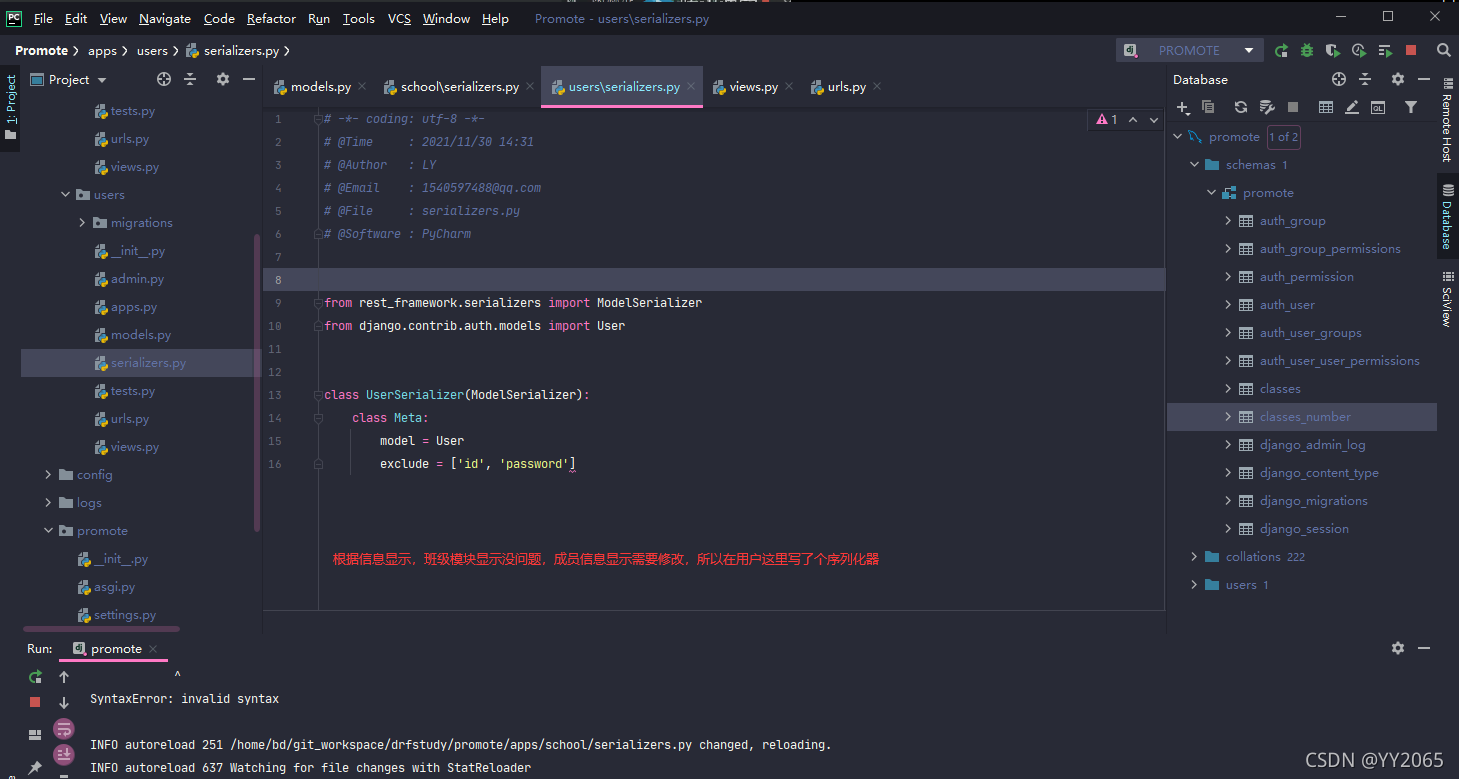Select django_session table in Database

[1302, 529]
